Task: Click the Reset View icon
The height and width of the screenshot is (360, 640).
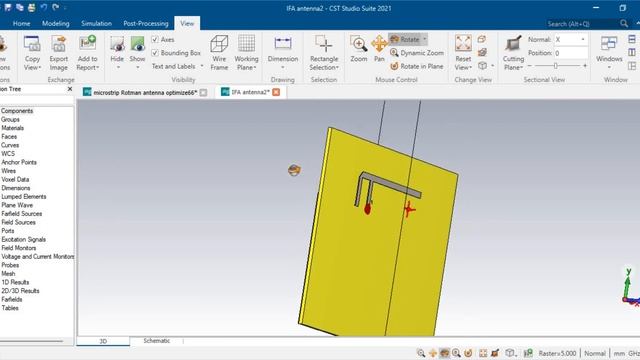Action: point(463,43)
